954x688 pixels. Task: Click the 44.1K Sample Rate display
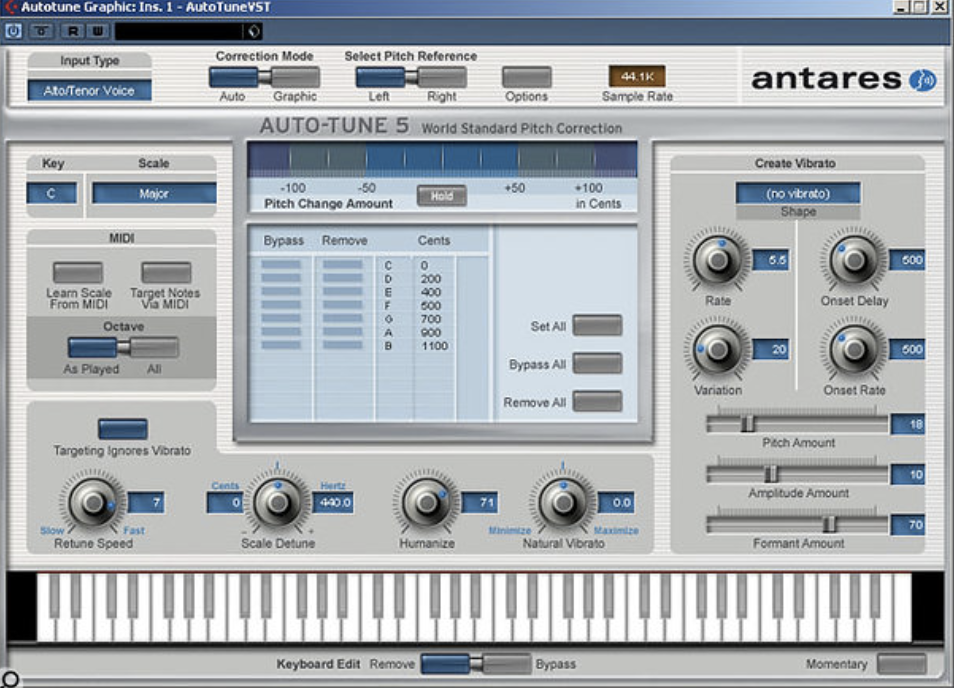(637, 77)
